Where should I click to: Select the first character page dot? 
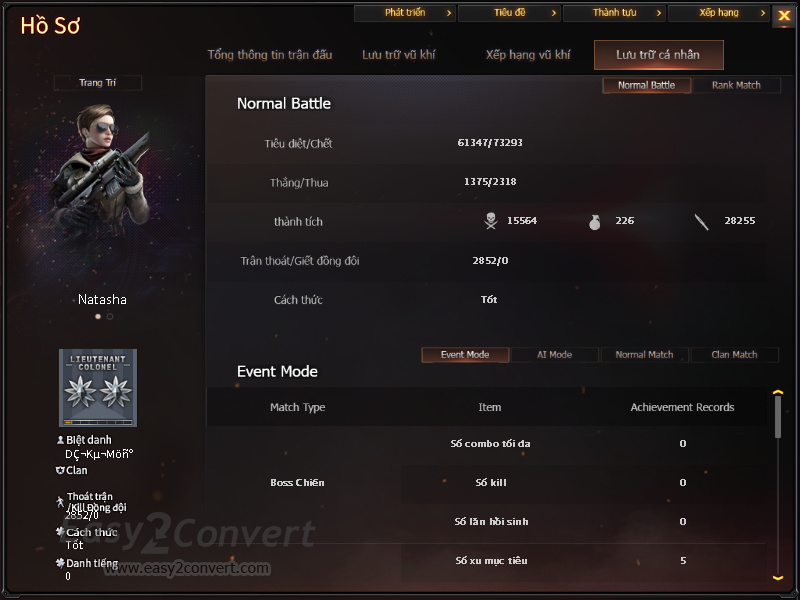[x=98, y=317]
